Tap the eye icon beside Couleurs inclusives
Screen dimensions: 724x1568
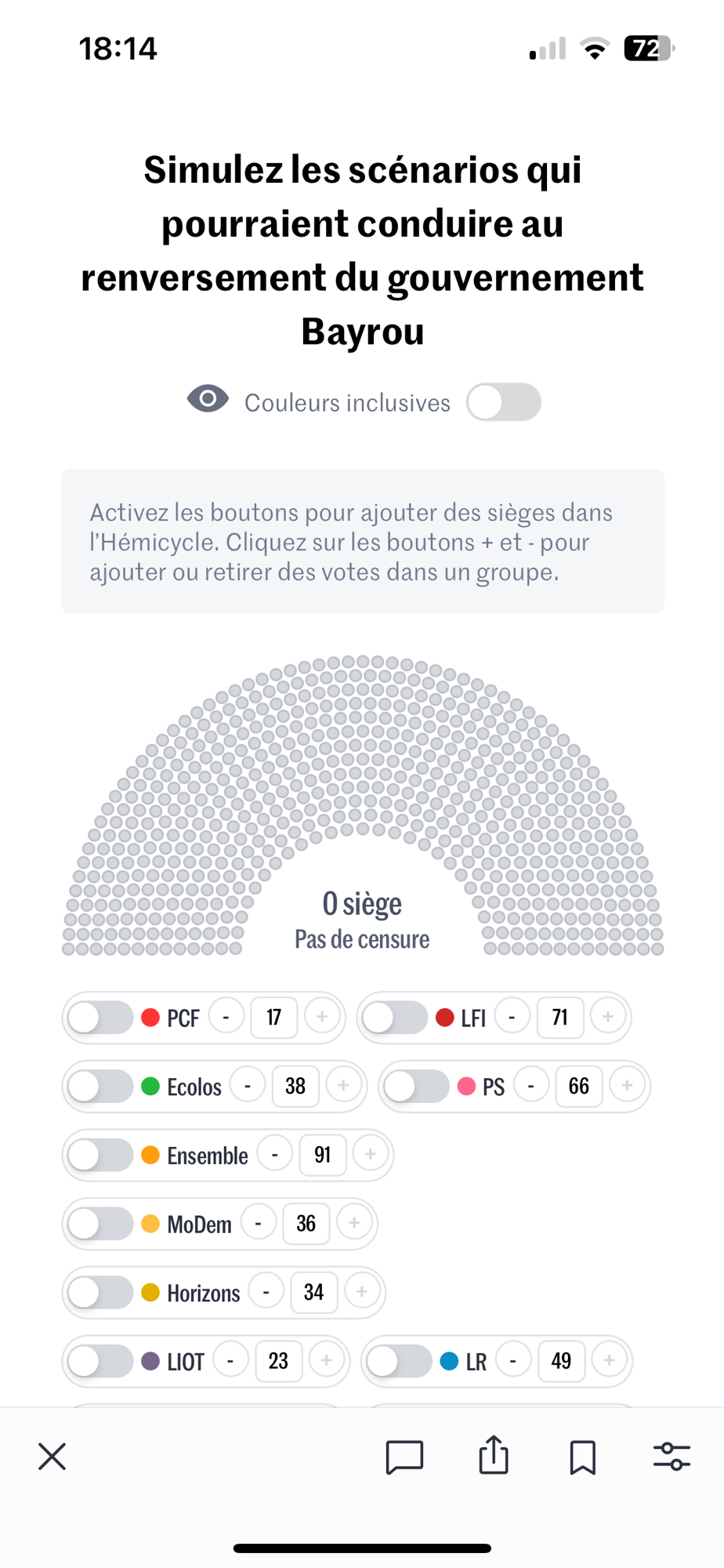coord(208,399)
